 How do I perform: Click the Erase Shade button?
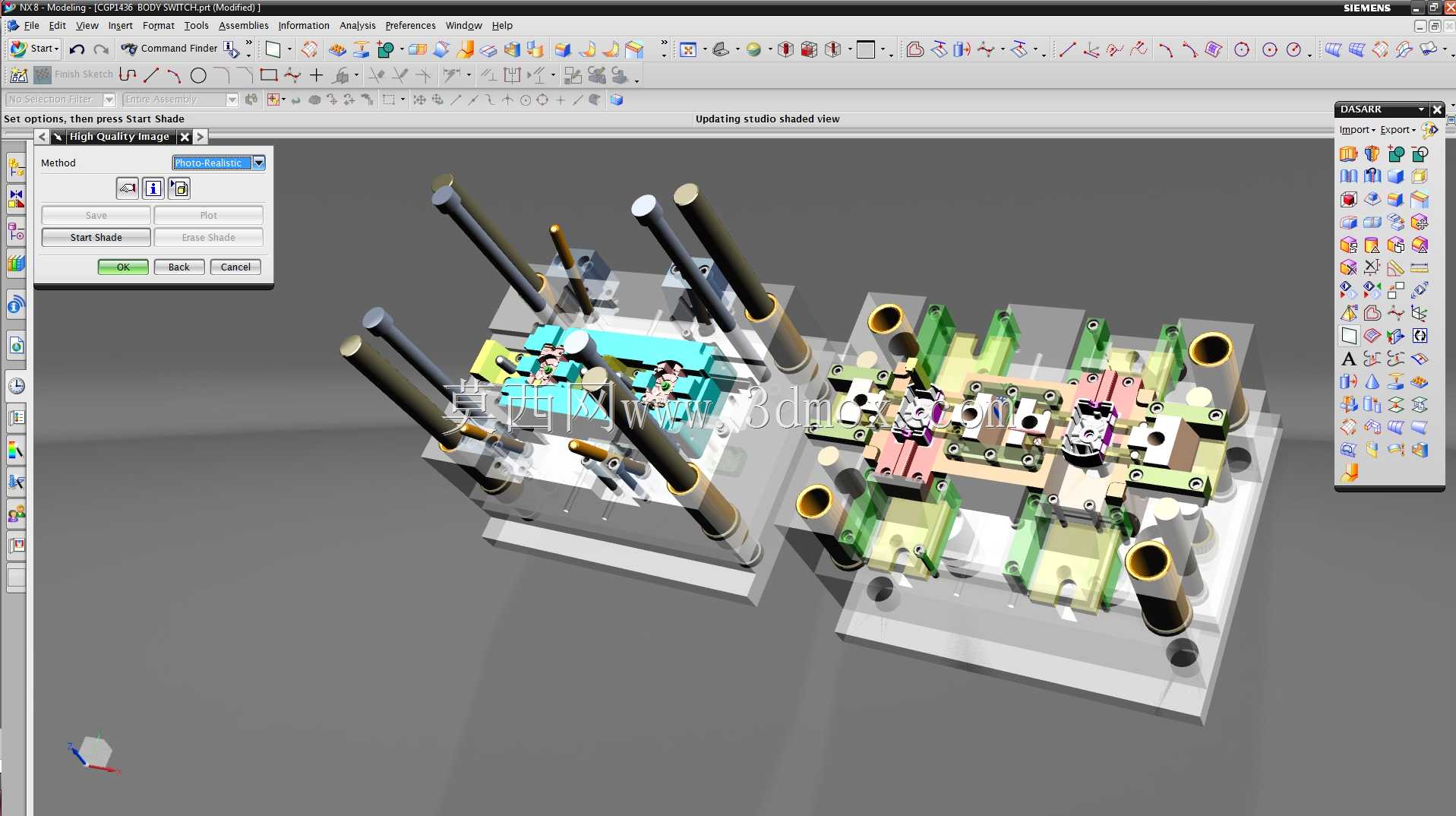(x=209, y=237)
